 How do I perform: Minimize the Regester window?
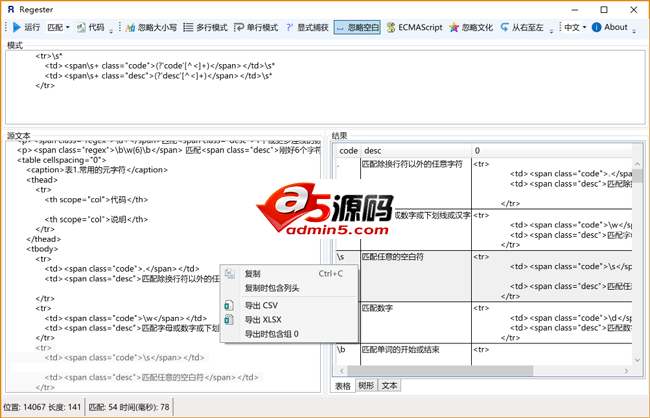575,10
